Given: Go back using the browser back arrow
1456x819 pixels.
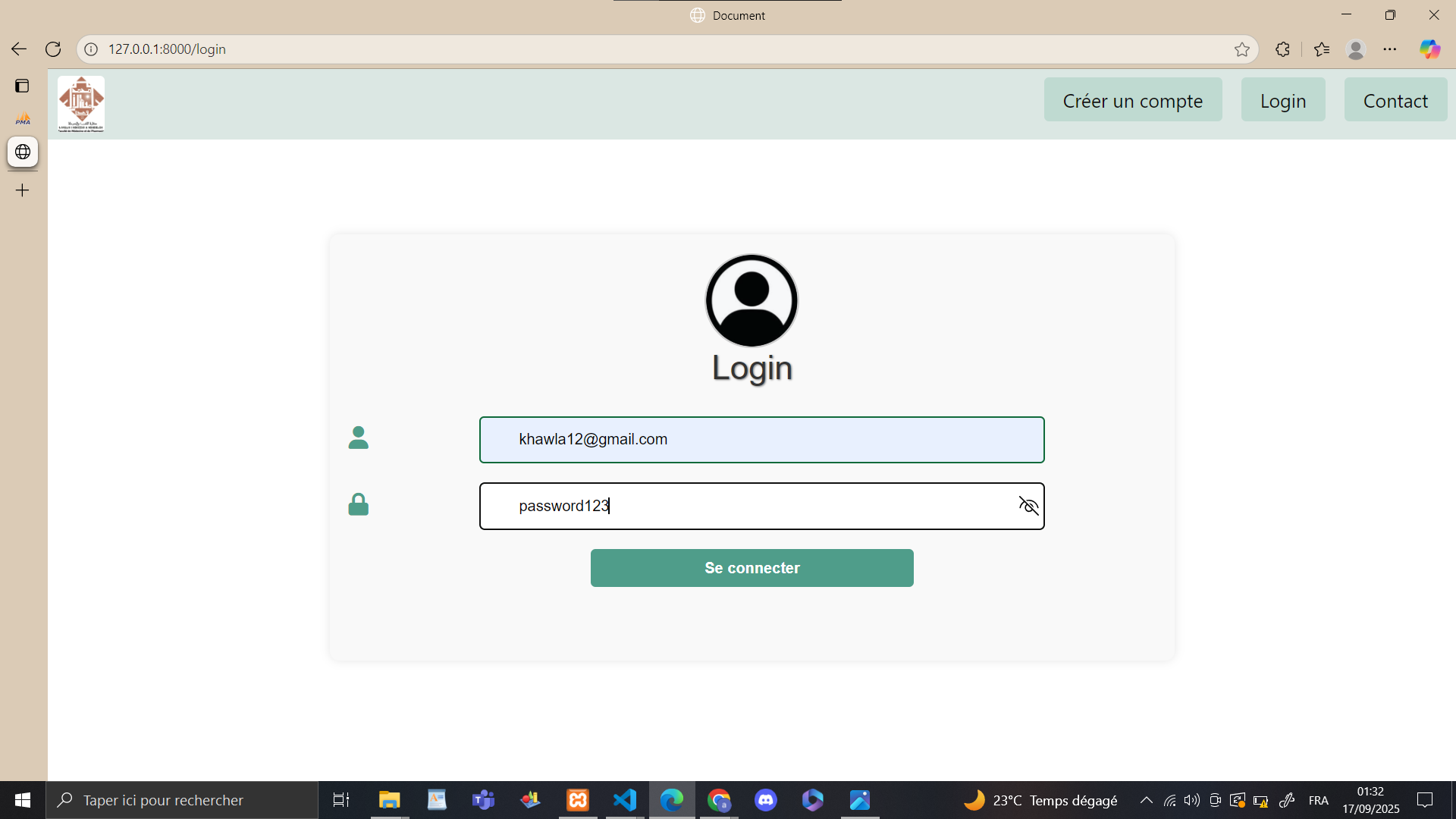Looking at the screenshot, I should tap(19, 49).
